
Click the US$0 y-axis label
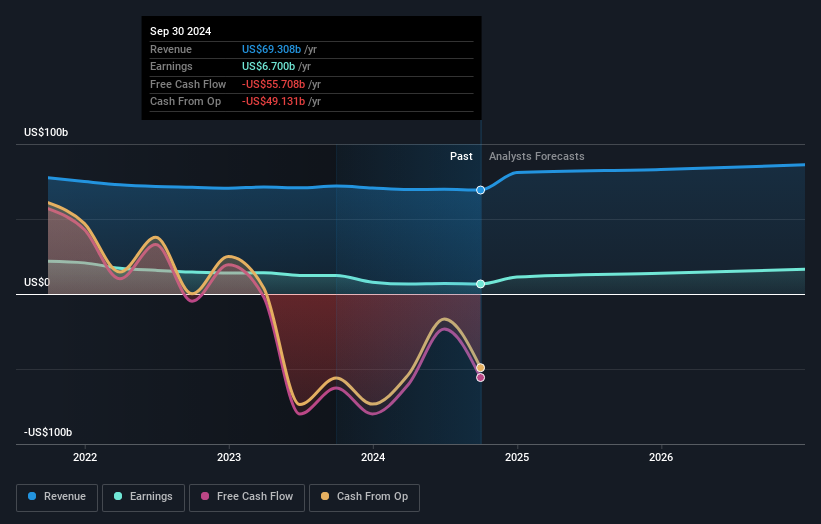pos(37,283)
